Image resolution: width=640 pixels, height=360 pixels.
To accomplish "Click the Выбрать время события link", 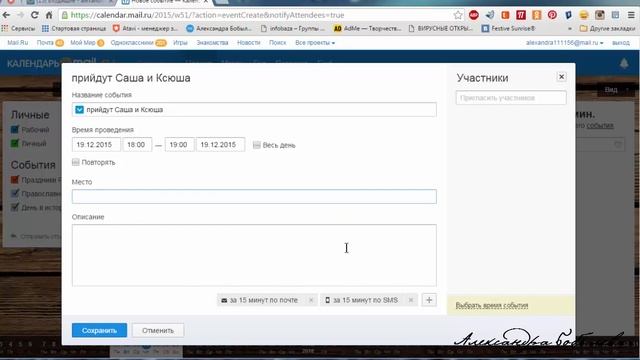I will click(x=492, y=305).
